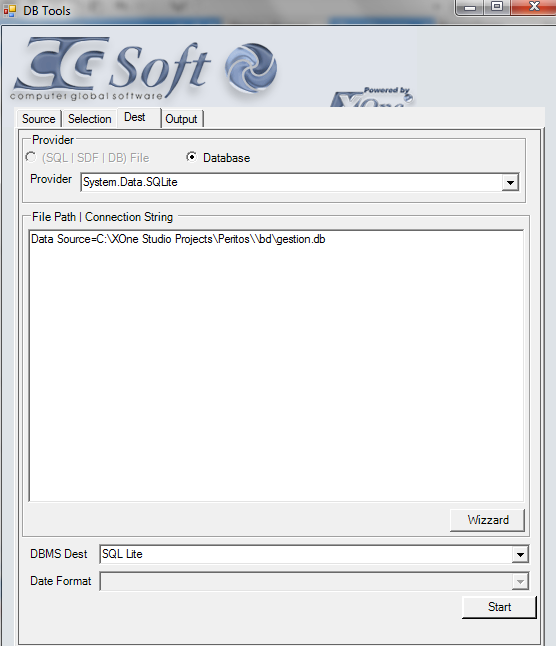Screen dimensions: 556x646
Task: Select the (SQL | SDF | DB) File option
Action: pyautogui.click(x=31, y=157)
